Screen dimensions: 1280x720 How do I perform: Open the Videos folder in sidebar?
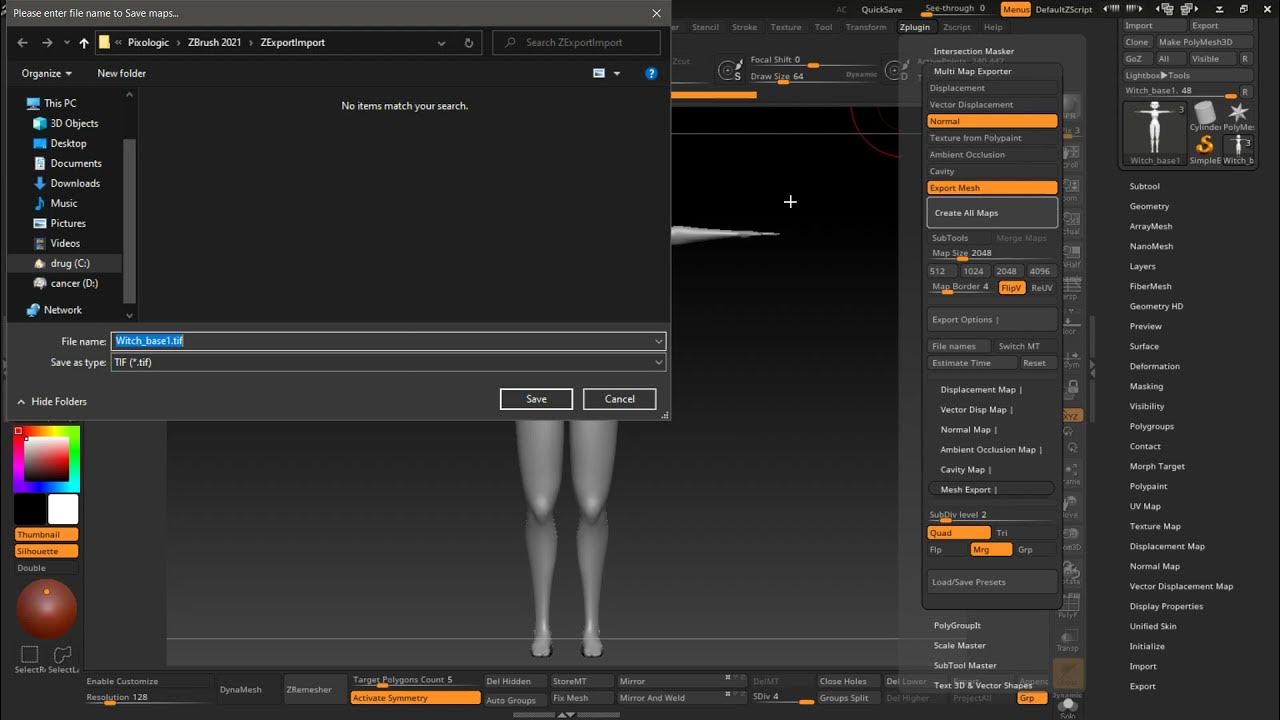point(65,243)
